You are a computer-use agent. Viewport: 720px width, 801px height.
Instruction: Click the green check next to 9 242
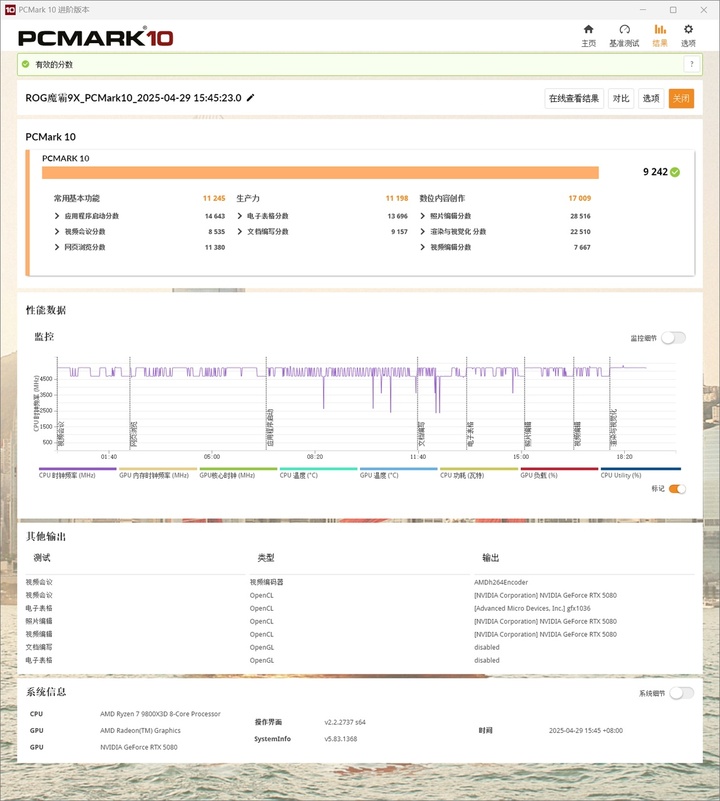[x=675, y=172]
